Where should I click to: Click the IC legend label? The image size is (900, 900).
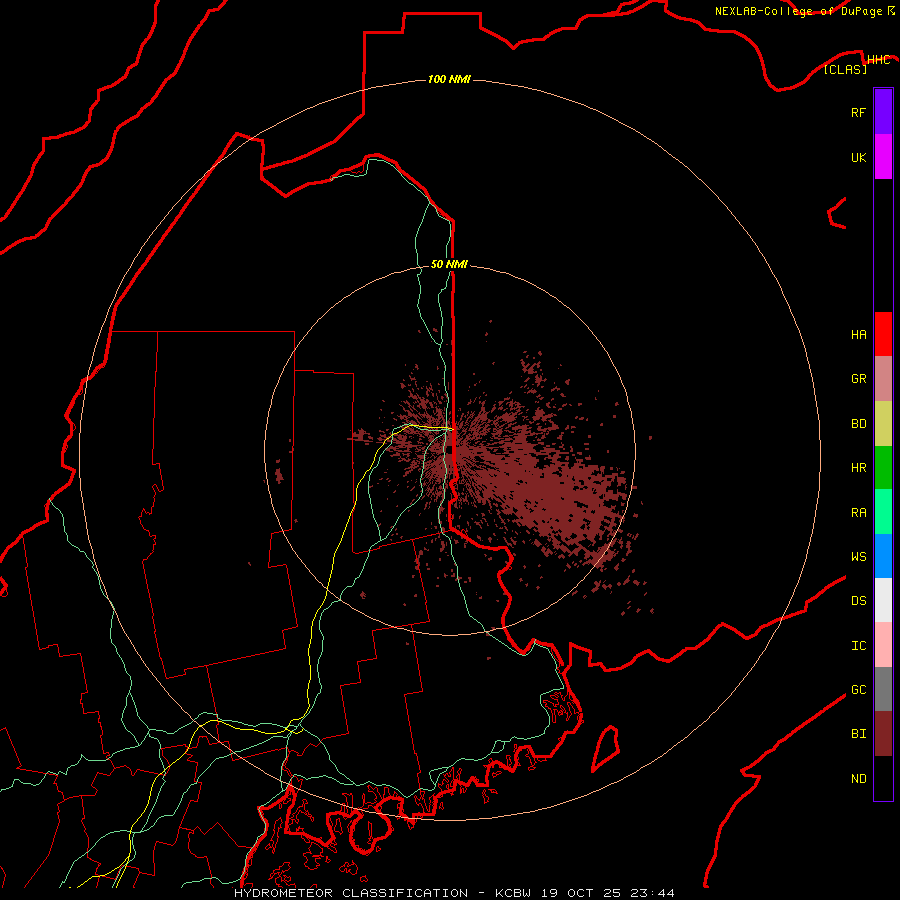pos(858,645)
